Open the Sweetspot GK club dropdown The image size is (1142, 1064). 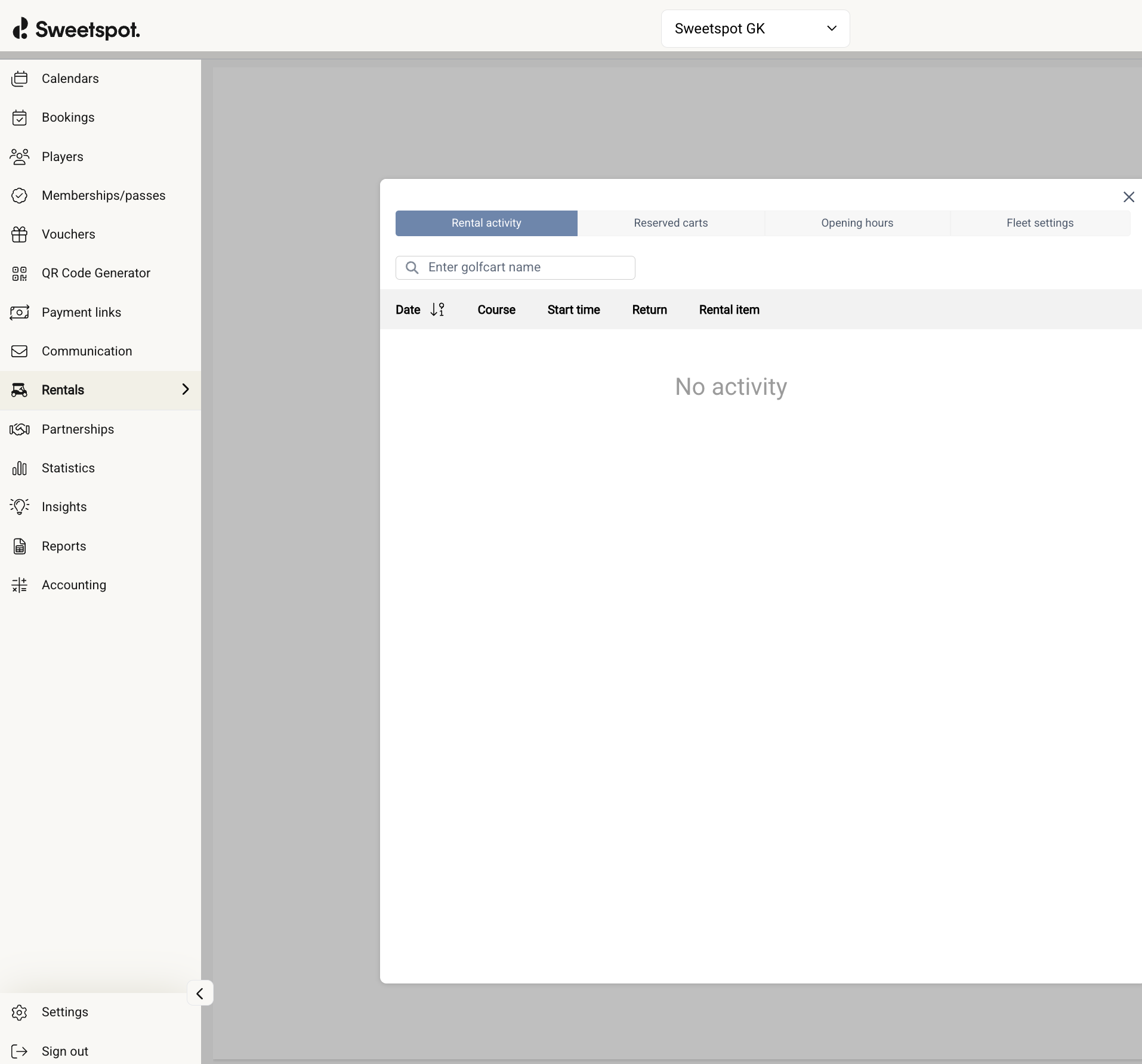pyautogui.click(x=755, y=29)
